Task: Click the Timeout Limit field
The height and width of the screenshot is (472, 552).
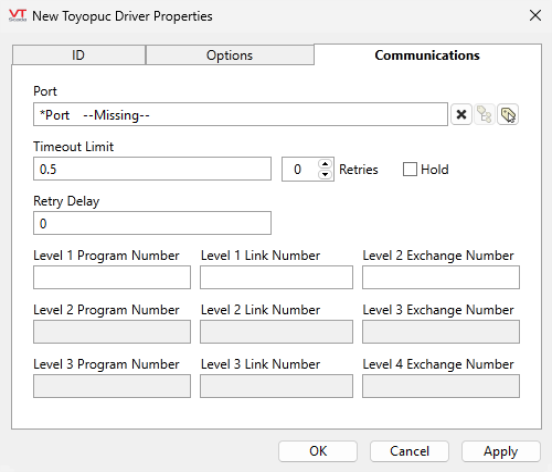Action: click(x=152, y=169)
